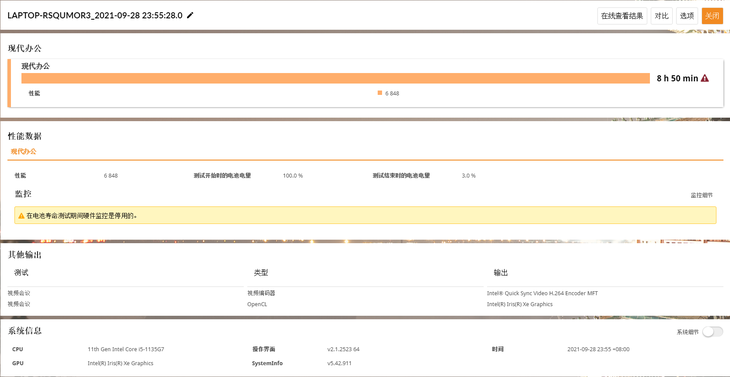Click the result name LAPTOP-RSQUMOR3 title
This screenshot has width=730, height=377.
95,15
